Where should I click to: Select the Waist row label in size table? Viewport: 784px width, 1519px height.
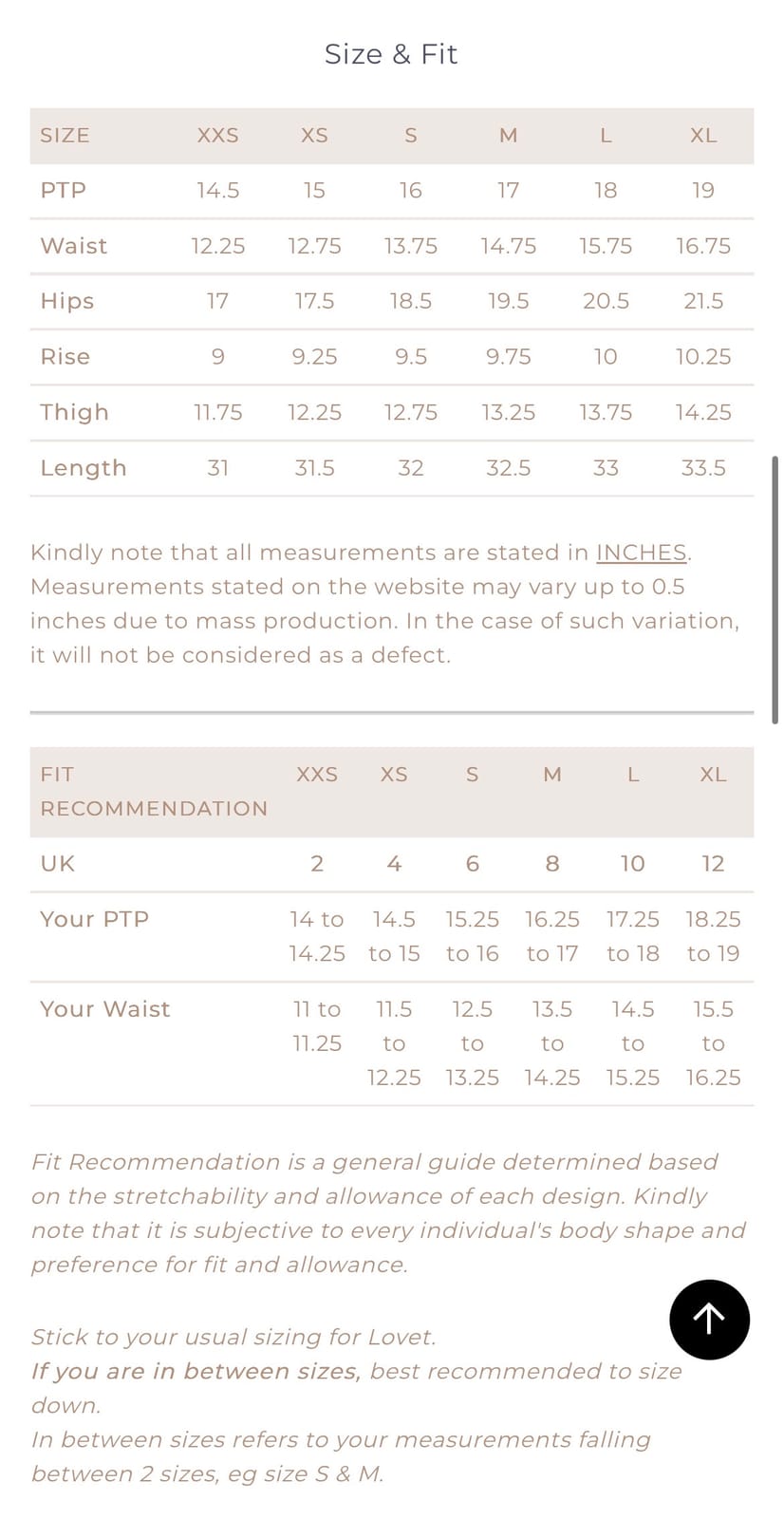coord(74,246)
